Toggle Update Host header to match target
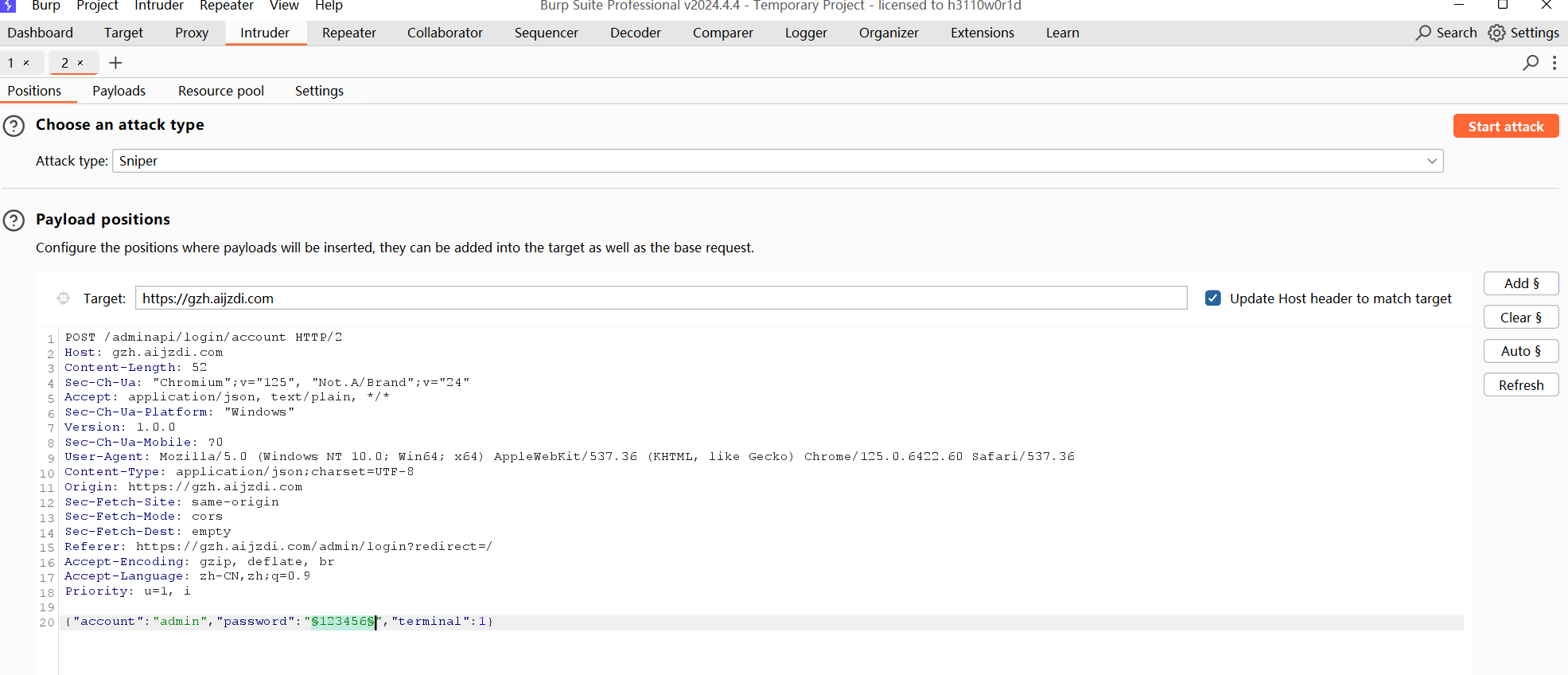 (x=1213, y=298)
